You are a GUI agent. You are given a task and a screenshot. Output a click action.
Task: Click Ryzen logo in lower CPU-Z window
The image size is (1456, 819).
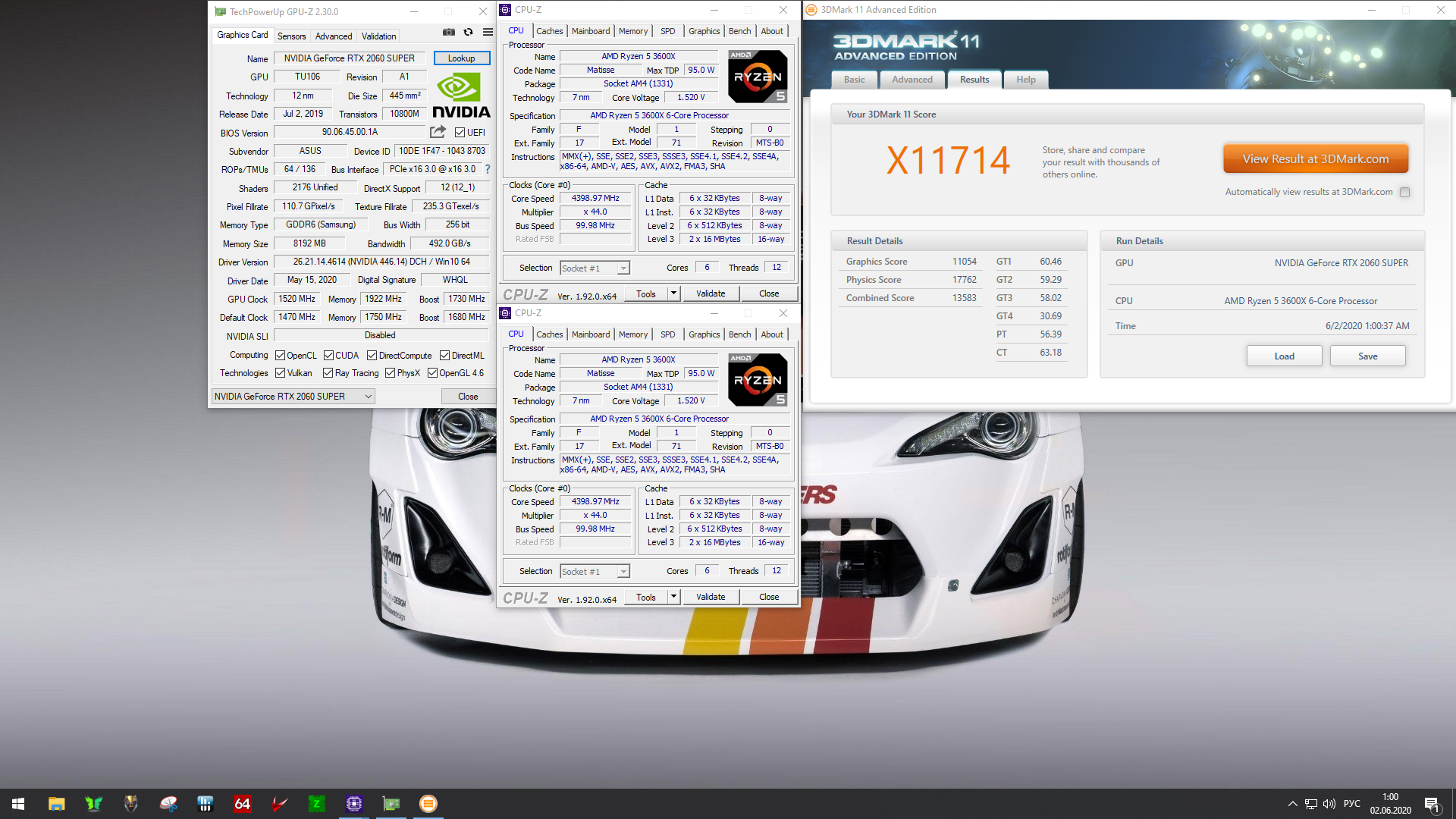point(758,380)
